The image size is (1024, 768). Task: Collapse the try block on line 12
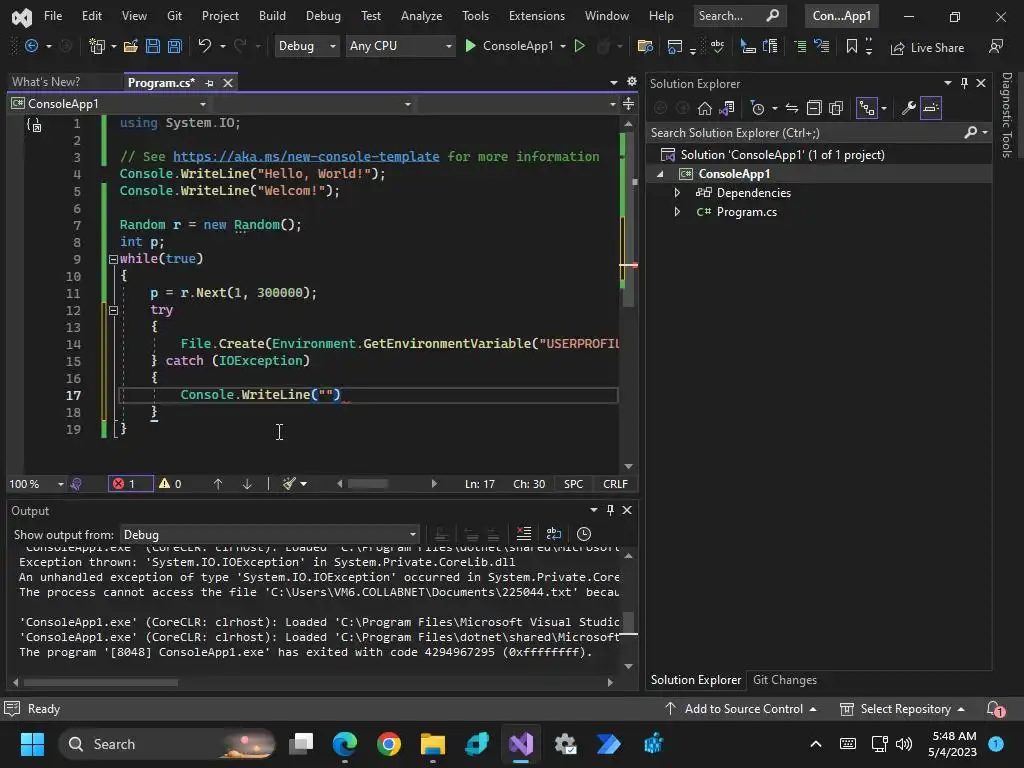113,310
